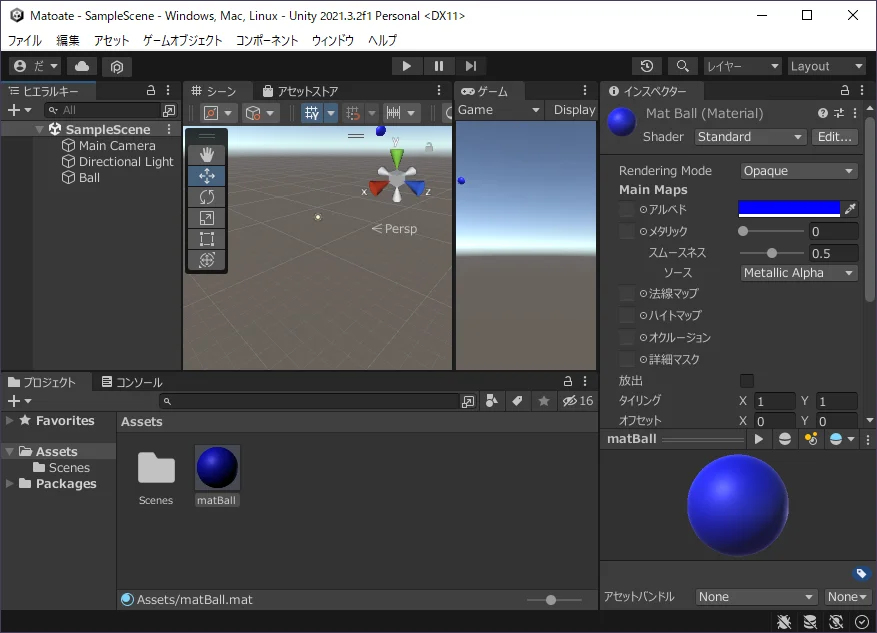Open the Layout dropdown
Image resolution: width=877 pixels, height=633 pixels.
click(x=827, y=67)
